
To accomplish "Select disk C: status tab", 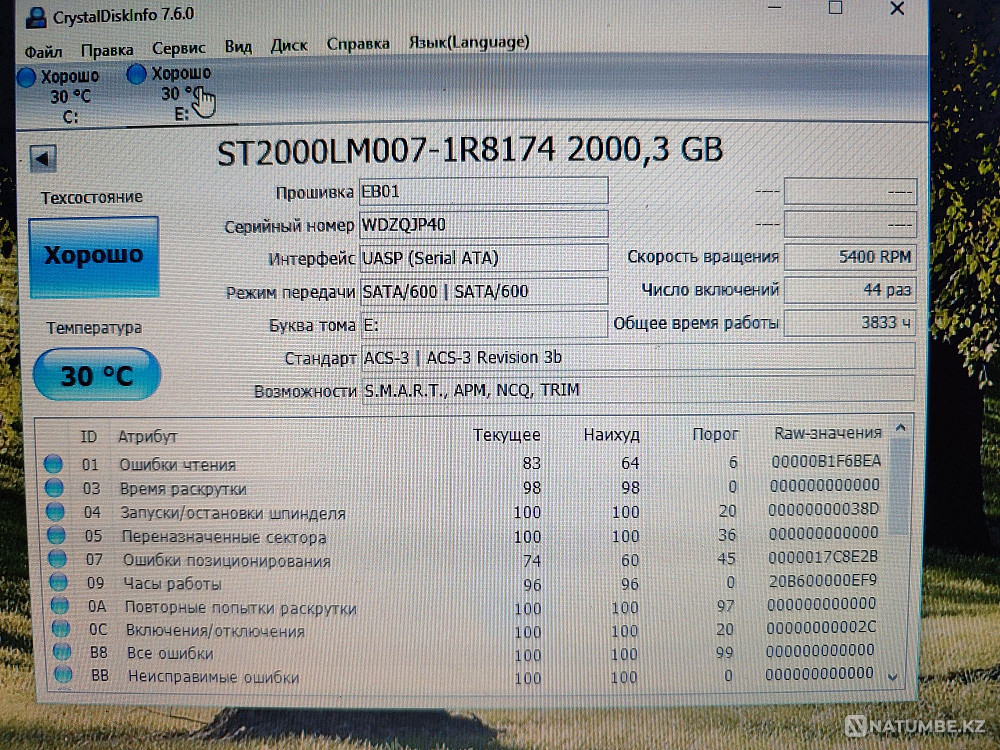I will [x=62, y=96].
